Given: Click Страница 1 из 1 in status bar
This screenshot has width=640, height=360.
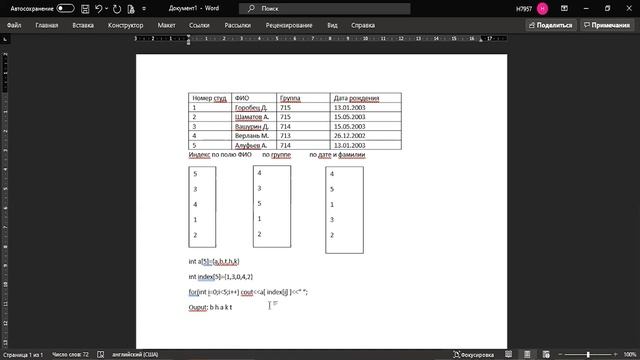Looking at the screenshot, I should point(23,355).
